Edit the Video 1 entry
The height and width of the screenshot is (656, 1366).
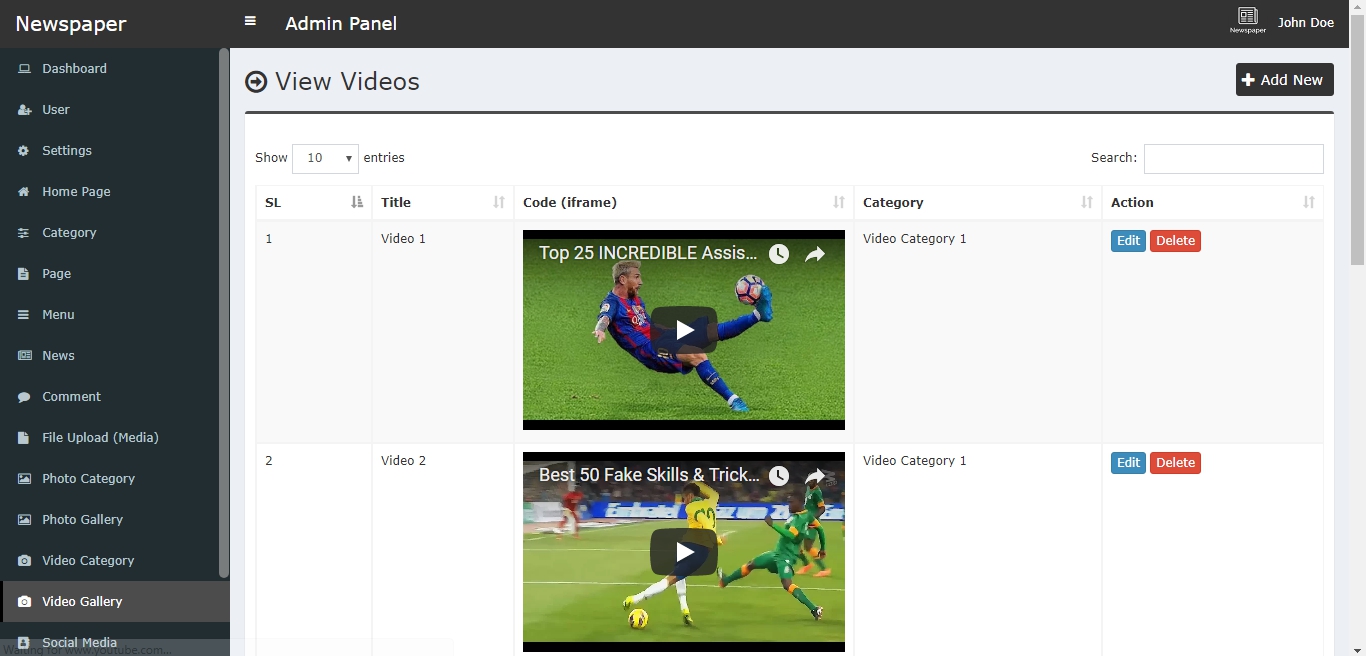pyautogui.click(x=1128, y=240)
